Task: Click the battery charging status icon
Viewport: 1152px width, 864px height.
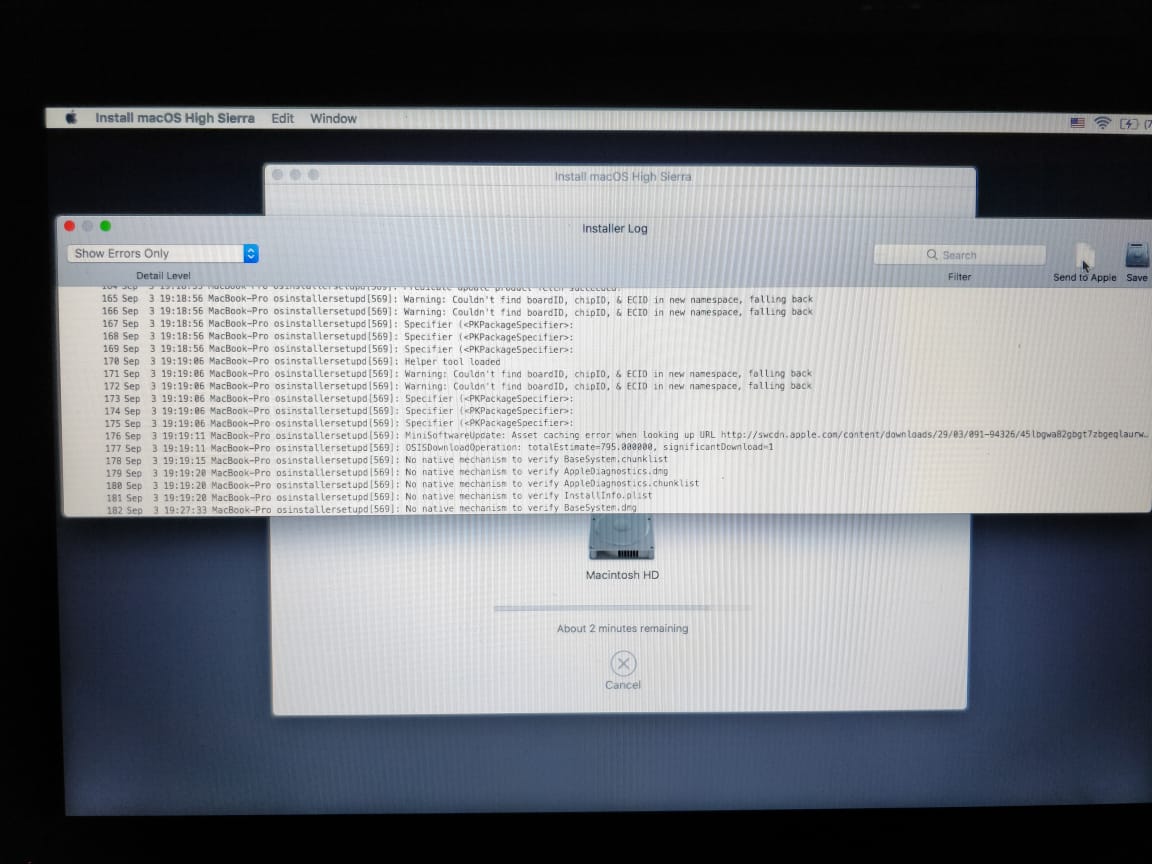Action: 1128,123
